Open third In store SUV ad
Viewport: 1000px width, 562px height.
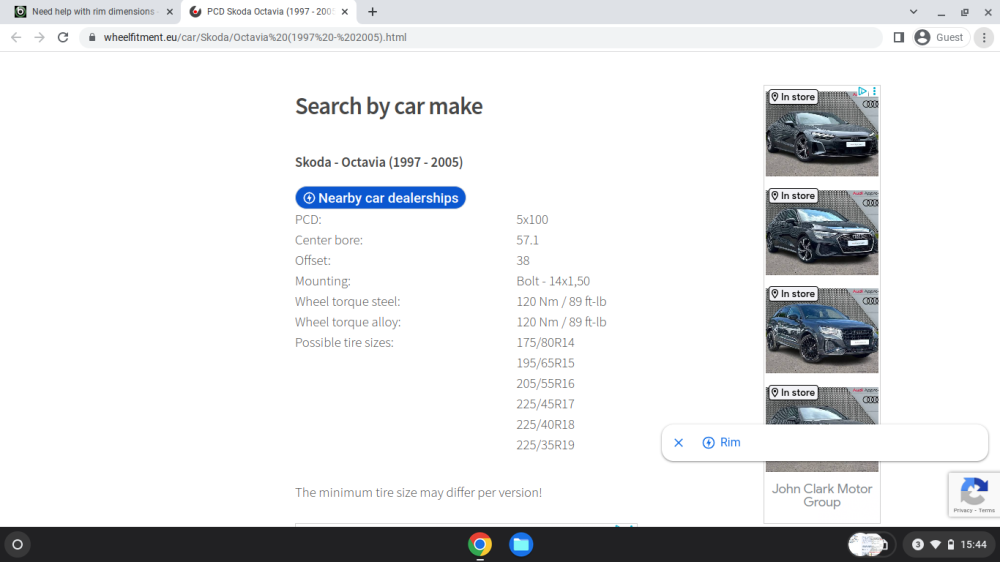[x=821, y=330]
